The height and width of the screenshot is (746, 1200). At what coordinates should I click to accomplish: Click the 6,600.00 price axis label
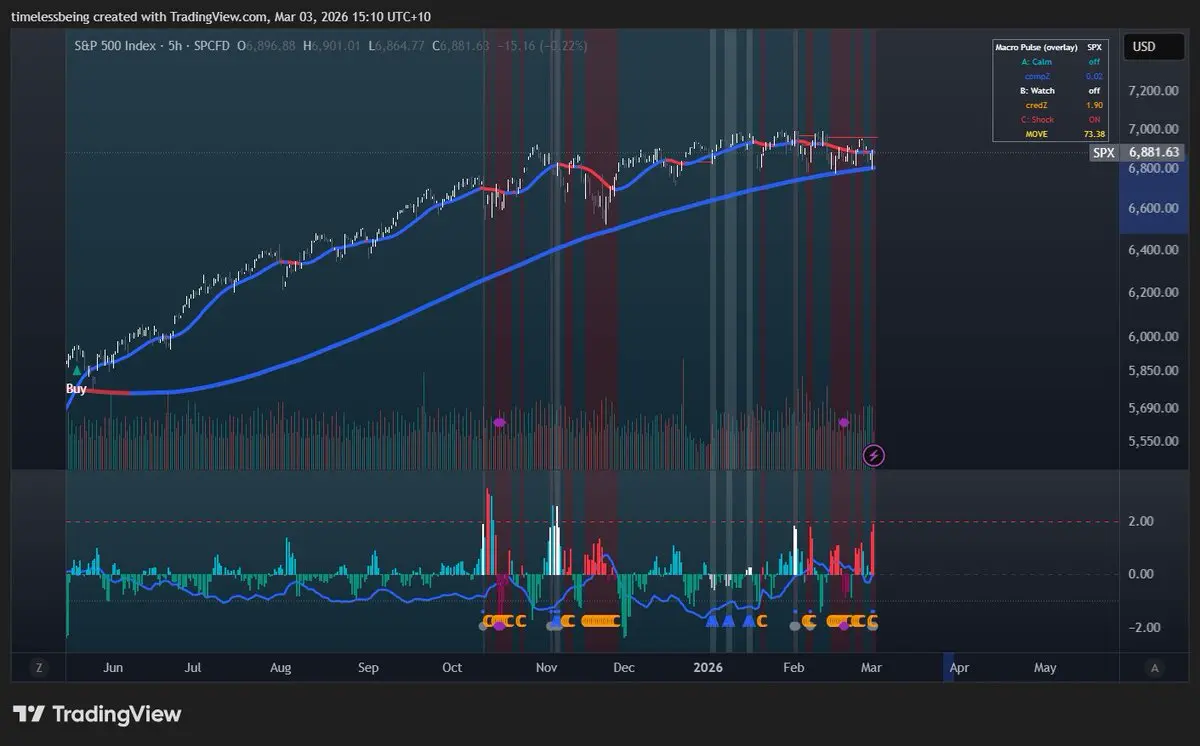[x=1152, y=209]
